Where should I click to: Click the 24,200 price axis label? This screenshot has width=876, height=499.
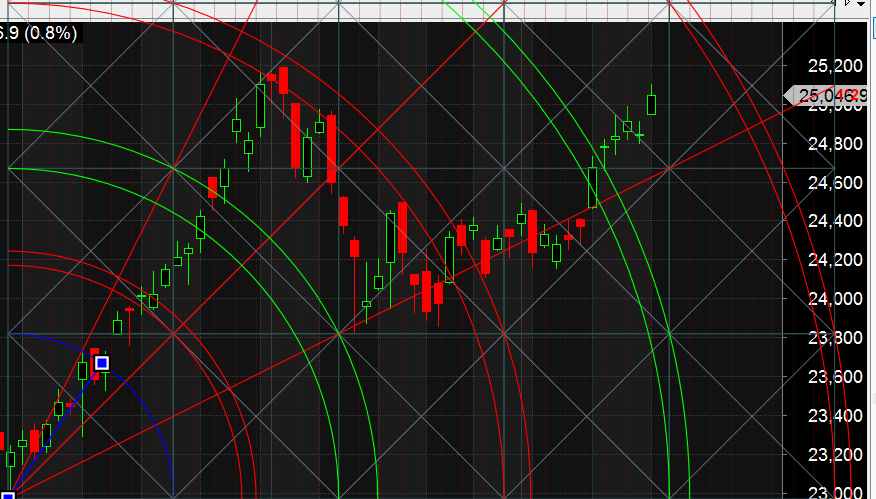834,260
